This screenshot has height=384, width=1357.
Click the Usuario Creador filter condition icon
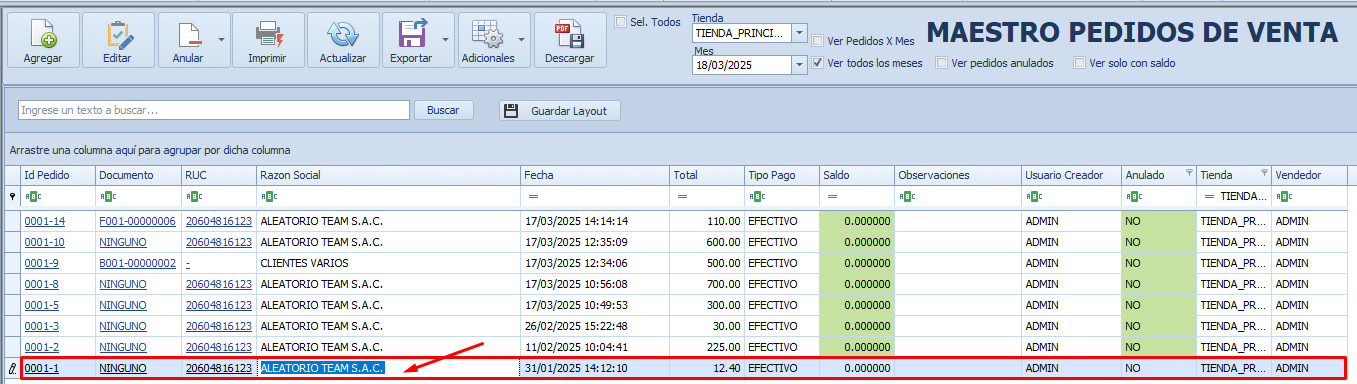point(1034,197)
